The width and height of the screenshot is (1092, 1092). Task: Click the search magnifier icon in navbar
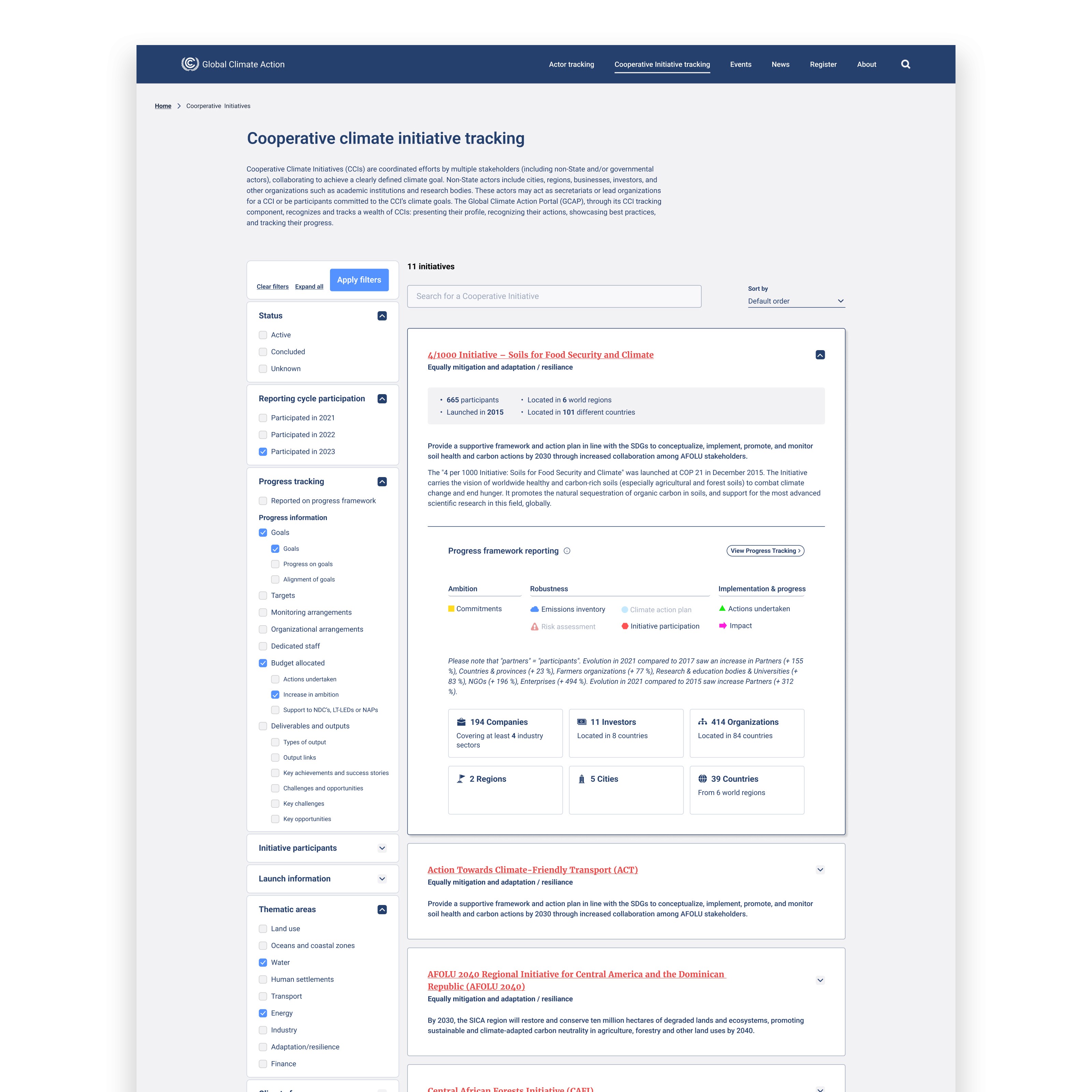pos(905,64)
